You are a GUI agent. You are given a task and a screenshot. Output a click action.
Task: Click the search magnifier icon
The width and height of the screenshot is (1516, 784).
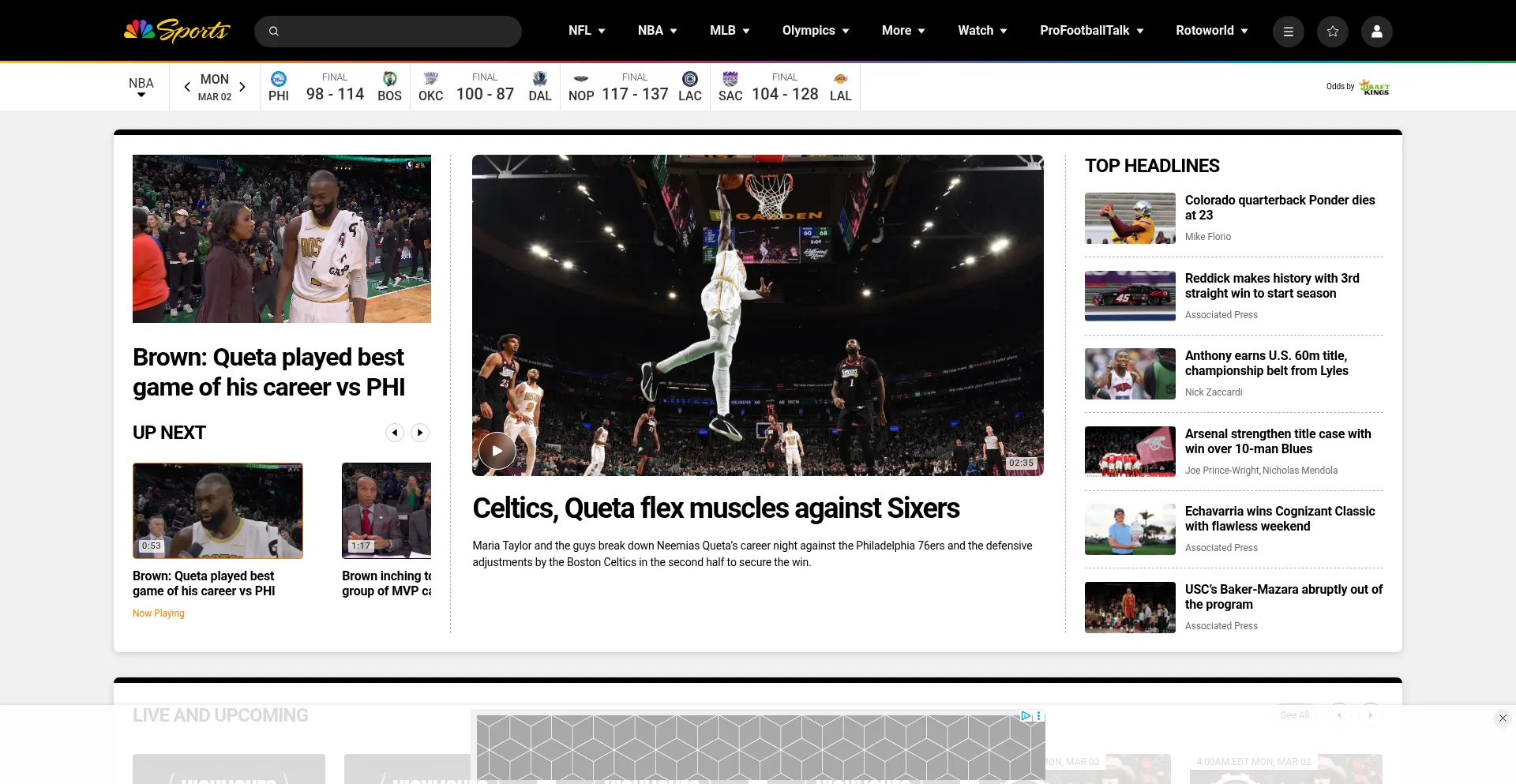pos(274,32)
